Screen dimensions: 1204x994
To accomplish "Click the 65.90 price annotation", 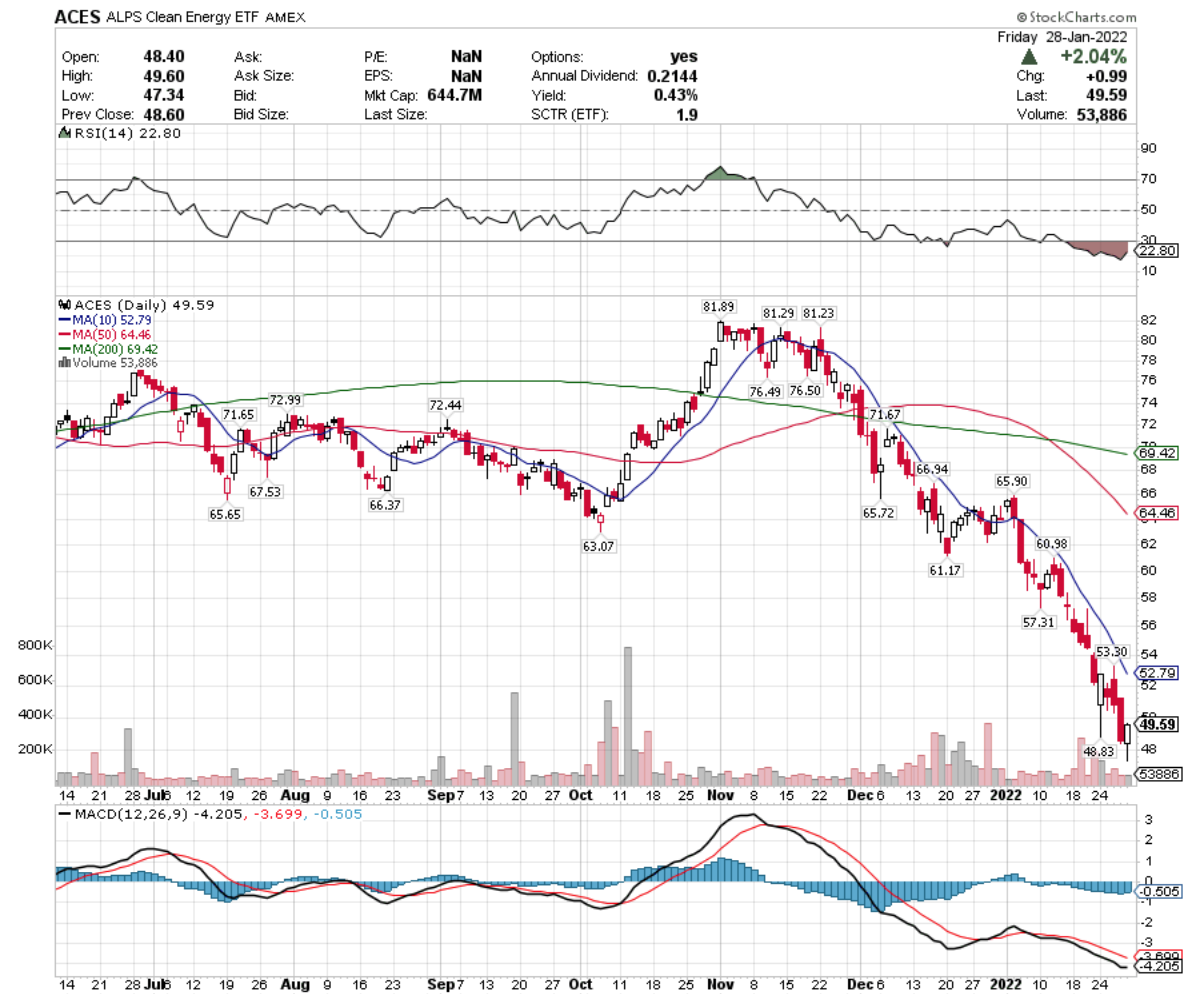I will [x=1012, y=481].
